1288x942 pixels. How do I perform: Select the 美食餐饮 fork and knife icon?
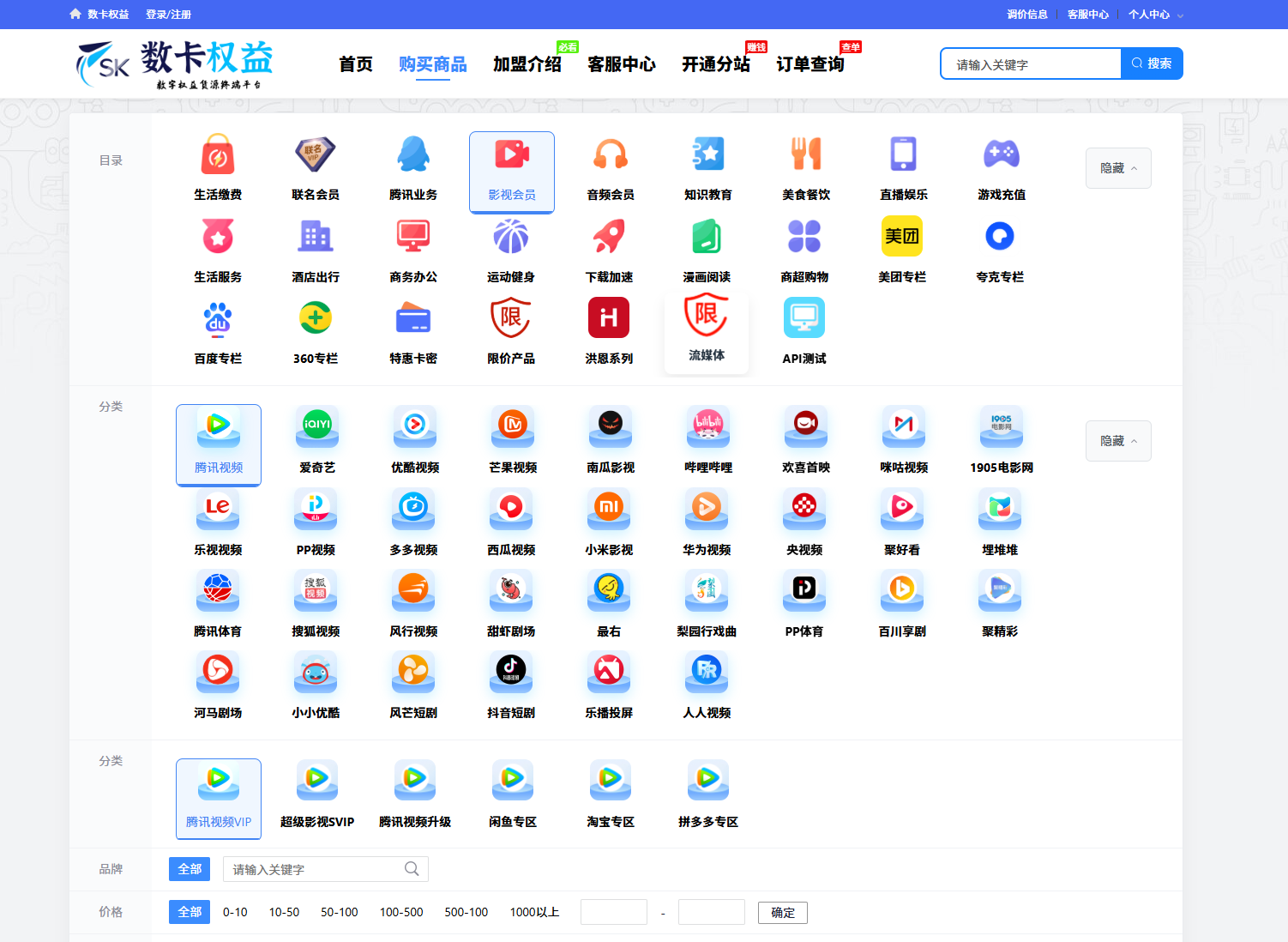[x=806, y=155]
